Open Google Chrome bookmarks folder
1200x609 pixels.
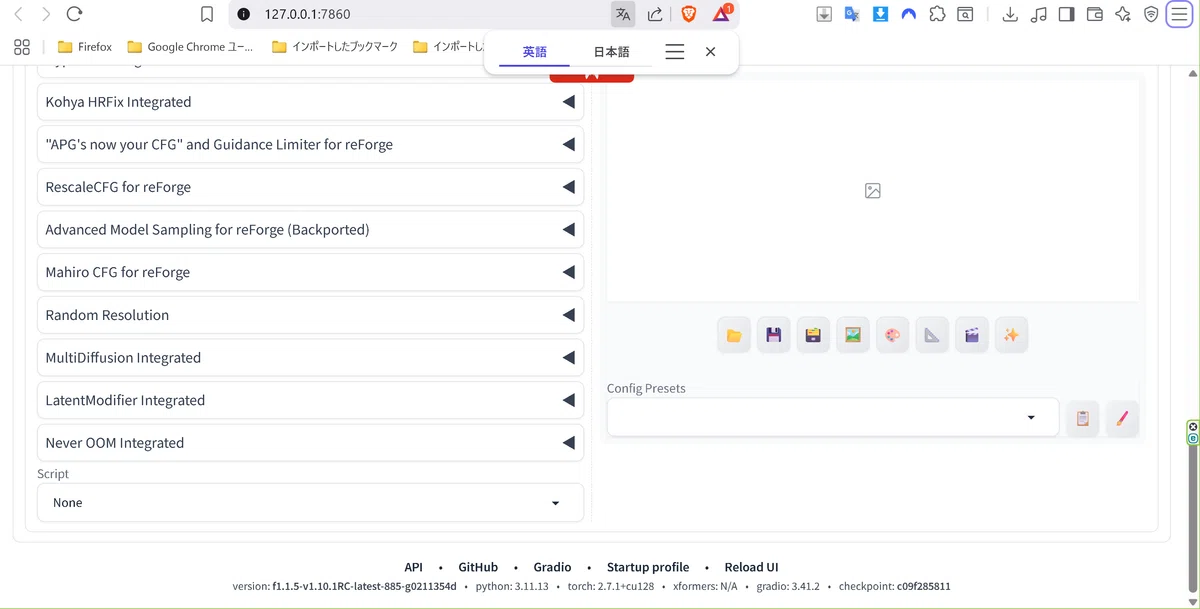(191, 47)
